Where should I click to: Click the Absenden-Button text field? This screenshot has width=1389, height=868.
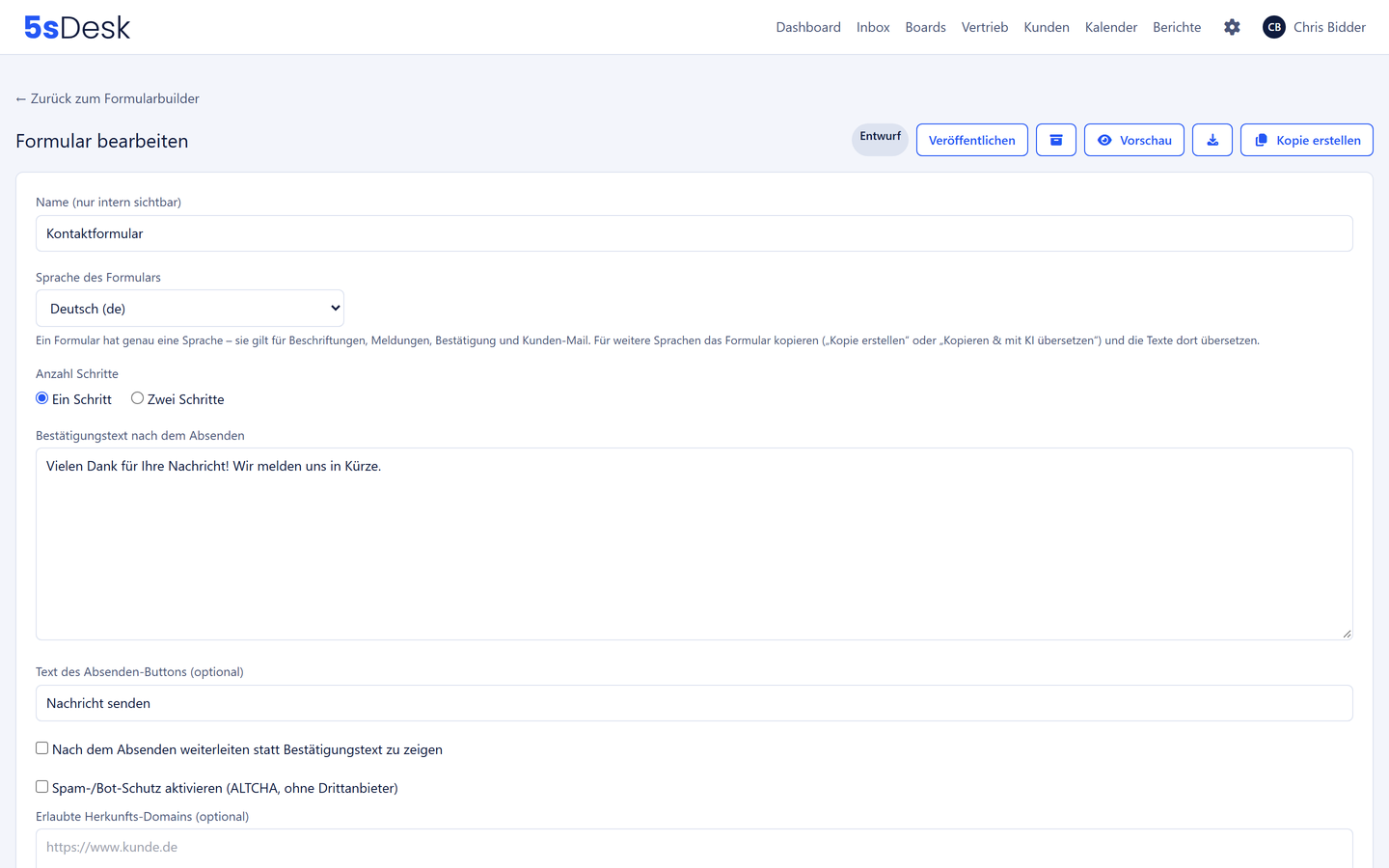[694, 703]
